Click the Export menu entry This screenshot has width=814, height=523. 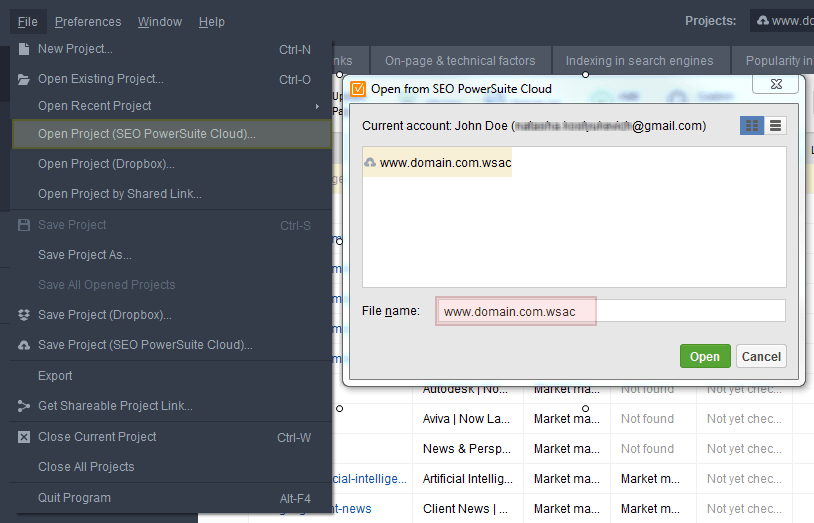tap(171, 376)
